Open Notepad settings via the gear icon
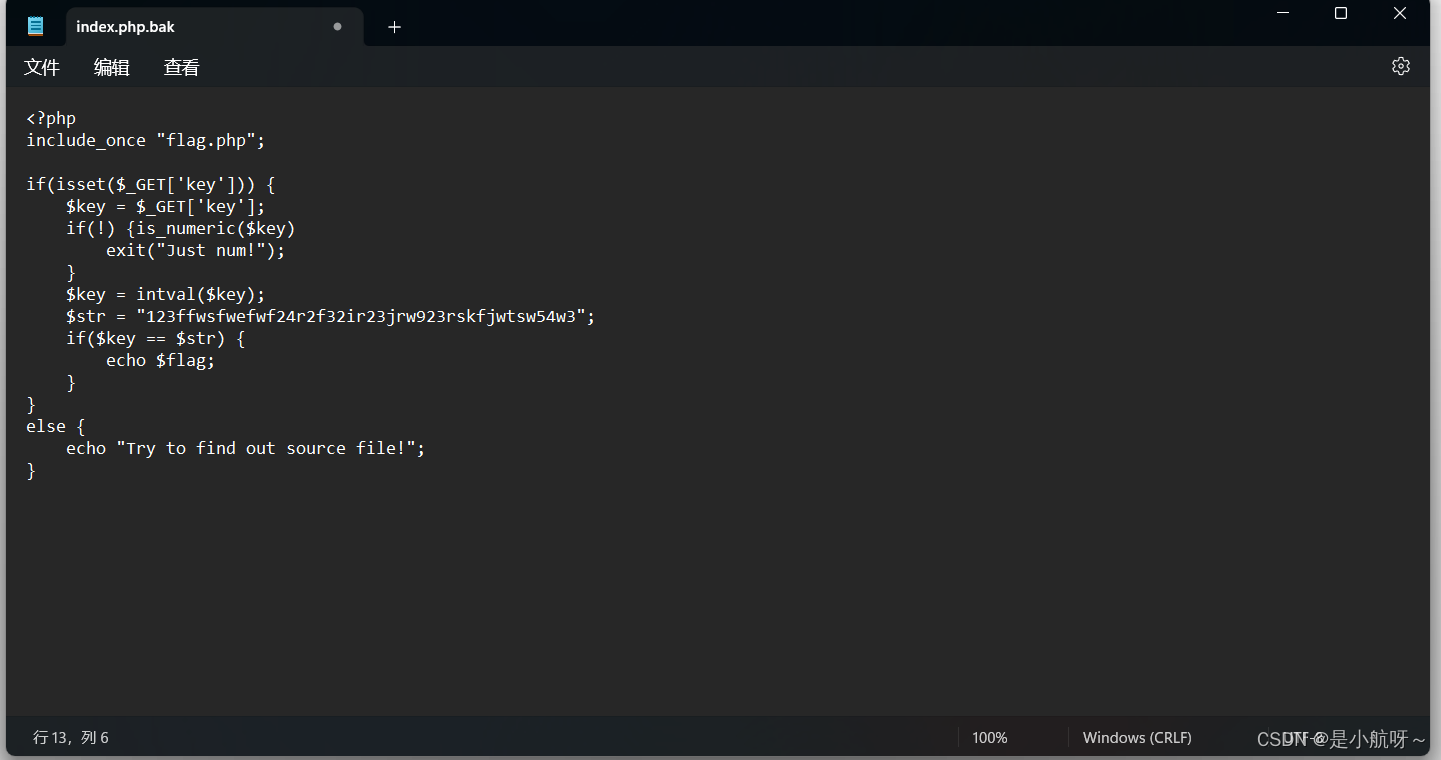 click(x=1400, y=66)
